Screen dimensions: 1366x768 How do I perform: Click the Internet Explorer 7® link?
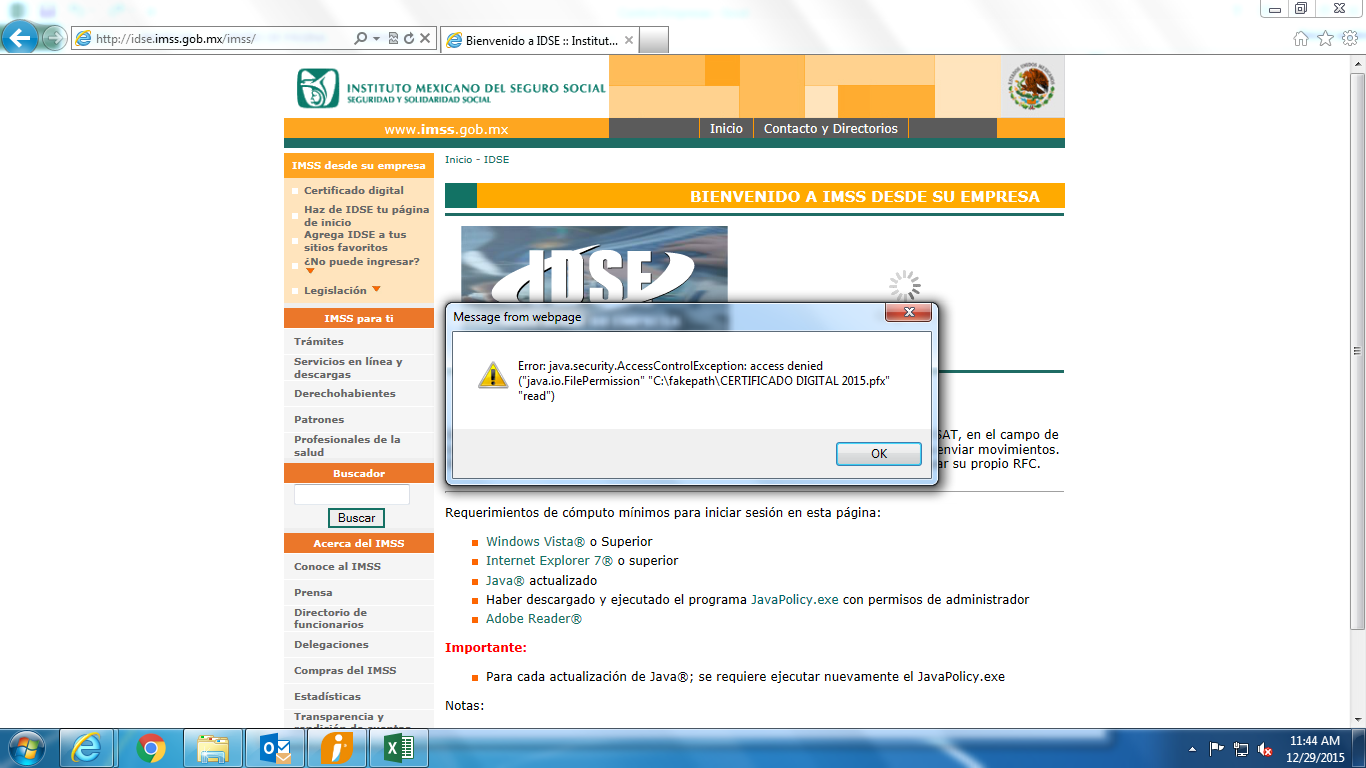(x=549, y=561)
